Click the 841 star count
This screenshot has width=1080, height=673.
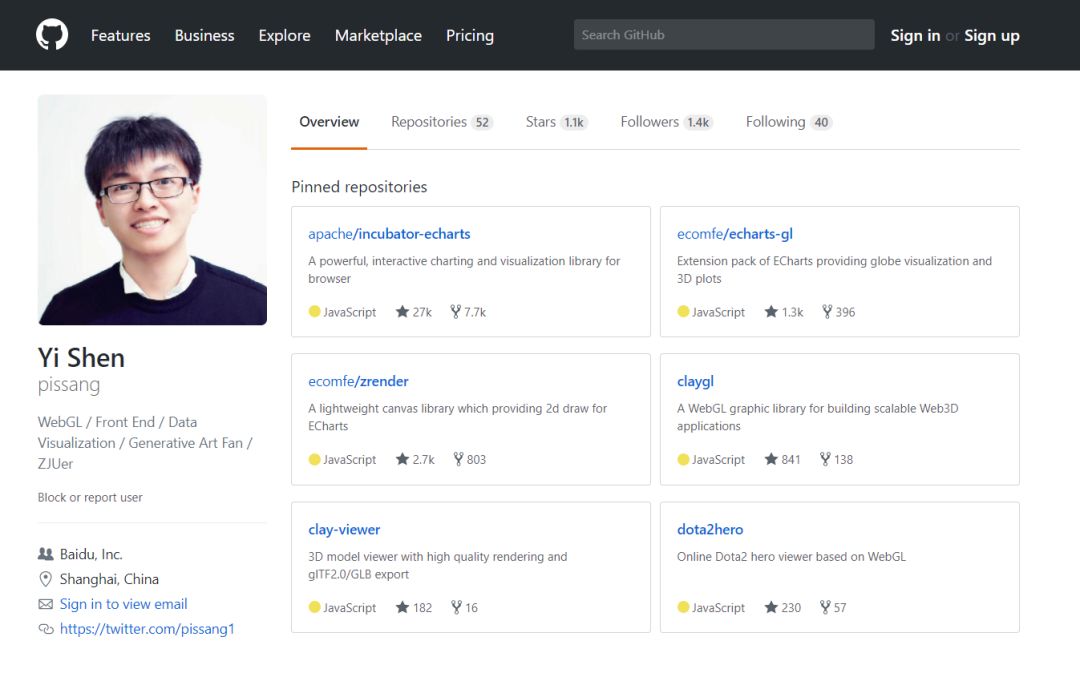791,459
